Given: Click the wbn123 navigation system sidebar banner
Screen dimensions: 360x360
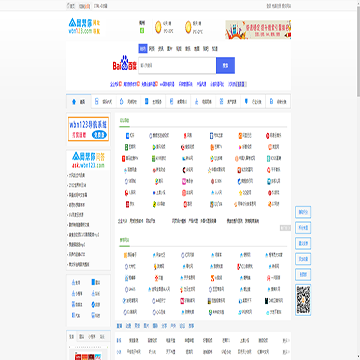Looking at the screenshot, I should 88,129.
